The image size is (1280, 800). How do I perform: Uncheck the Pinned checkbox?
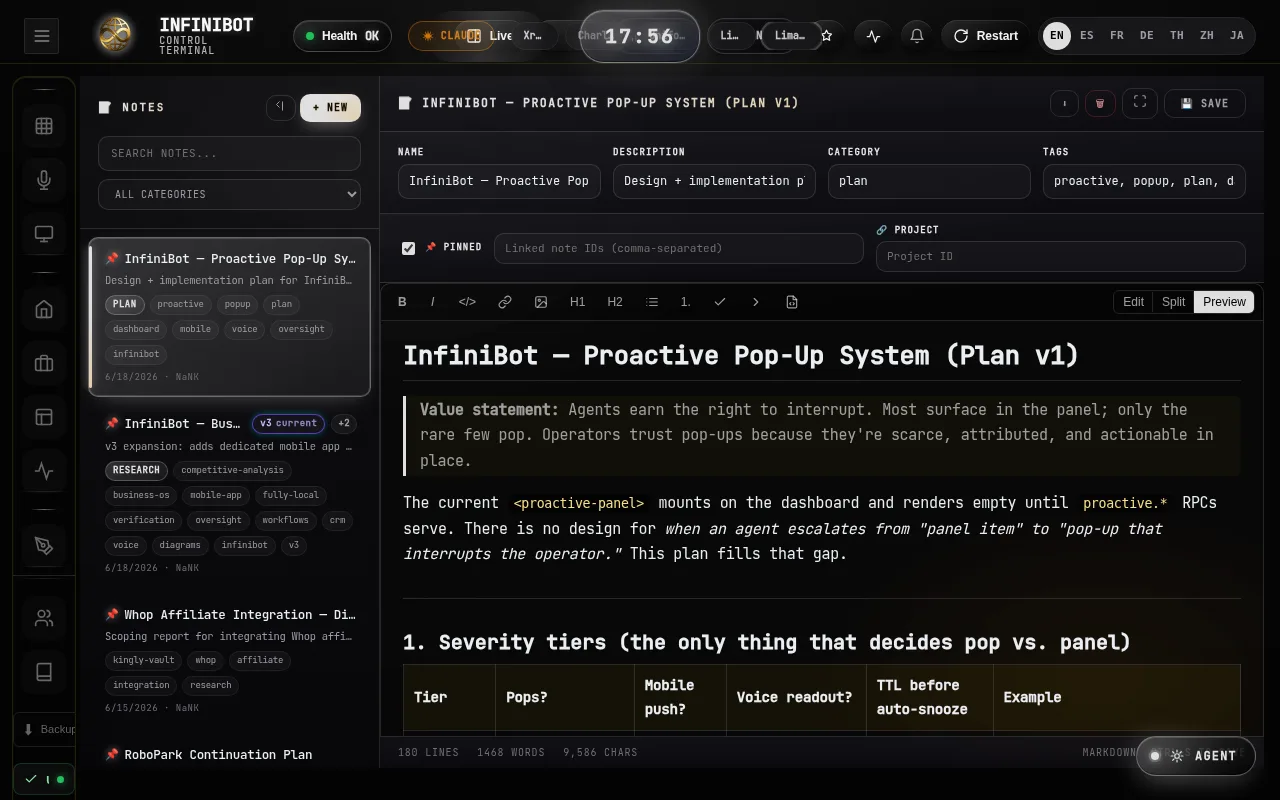408,248
